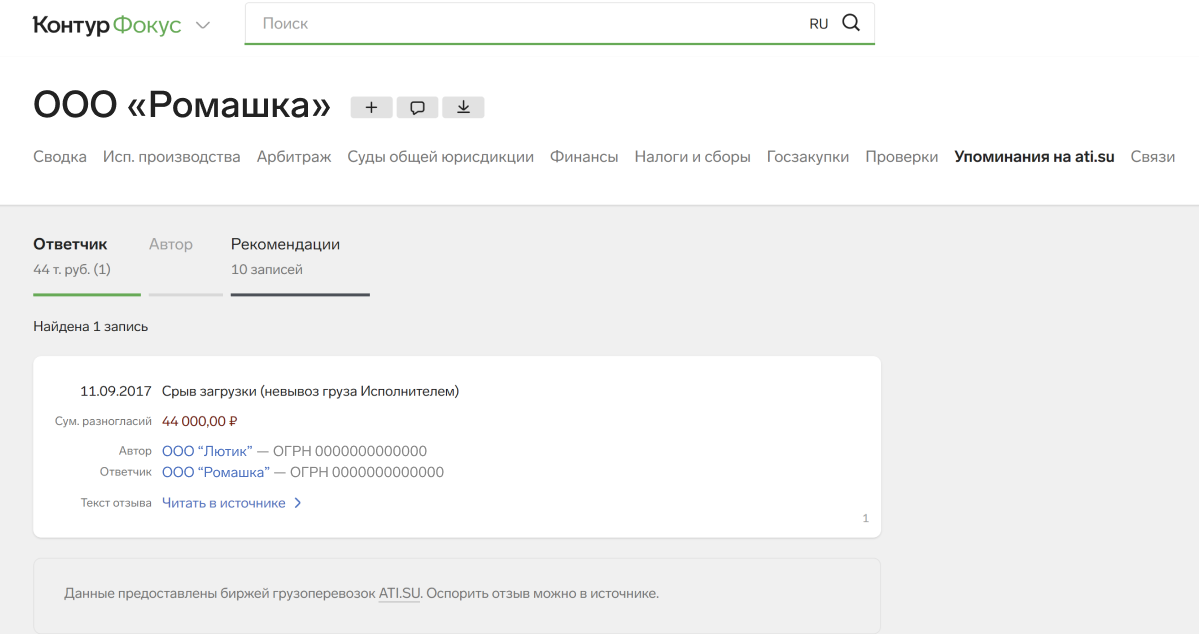This screenshot has height=634, width=1199.
Task: Click the magnifier search icon
Action: (851, 23)
